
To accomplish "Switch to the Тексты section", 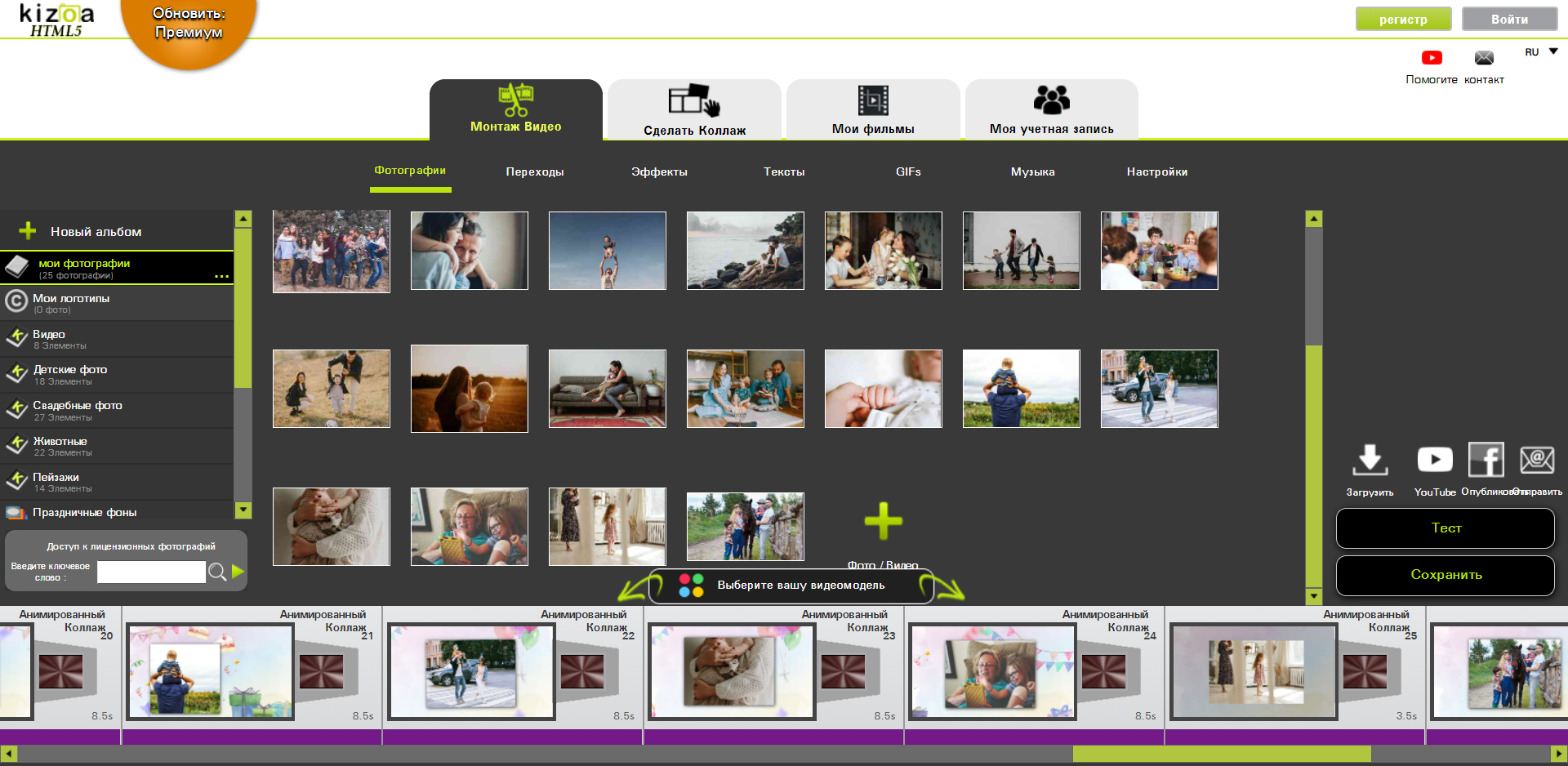I will coord(784,171).
